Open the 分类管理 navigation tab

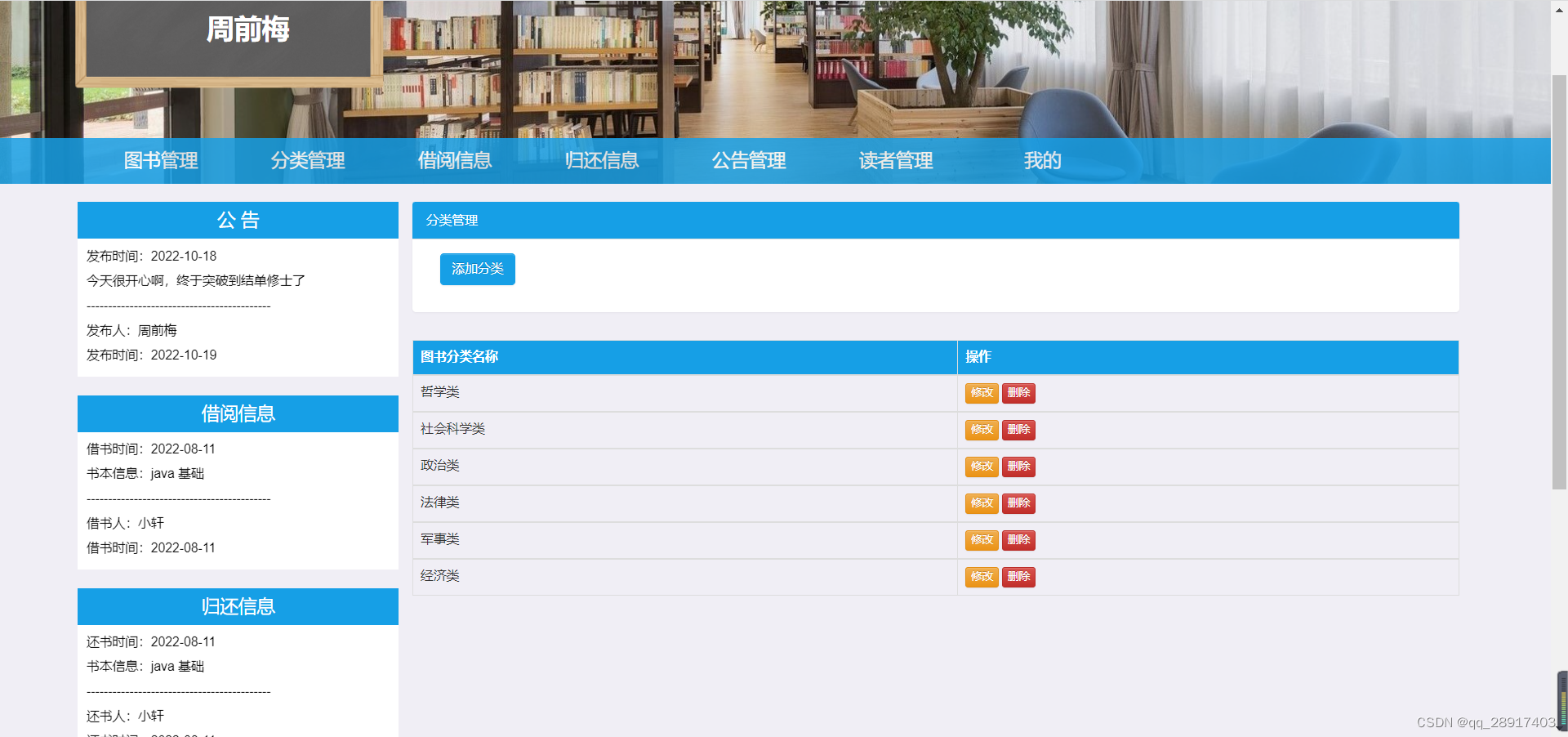(308, 161)
